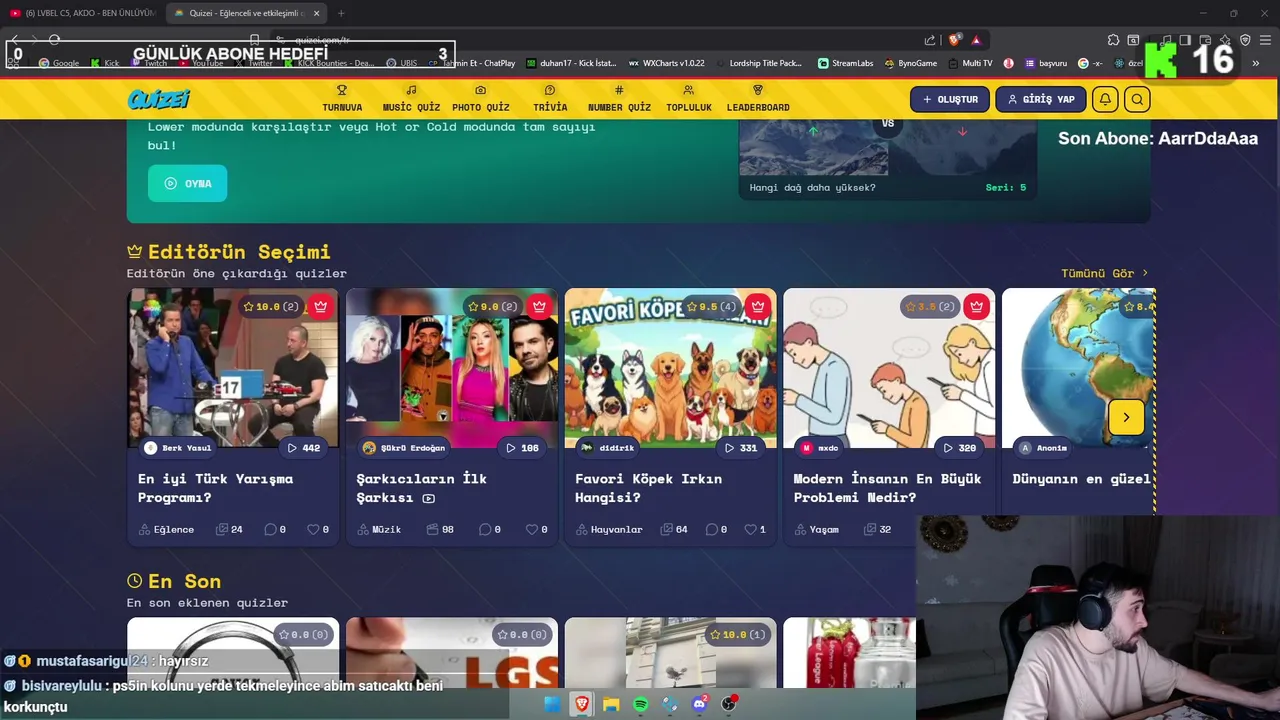Click the 3.5 star rating badge
The height and width of the screenshot is (720, 1280).
[x=930, y=306]
